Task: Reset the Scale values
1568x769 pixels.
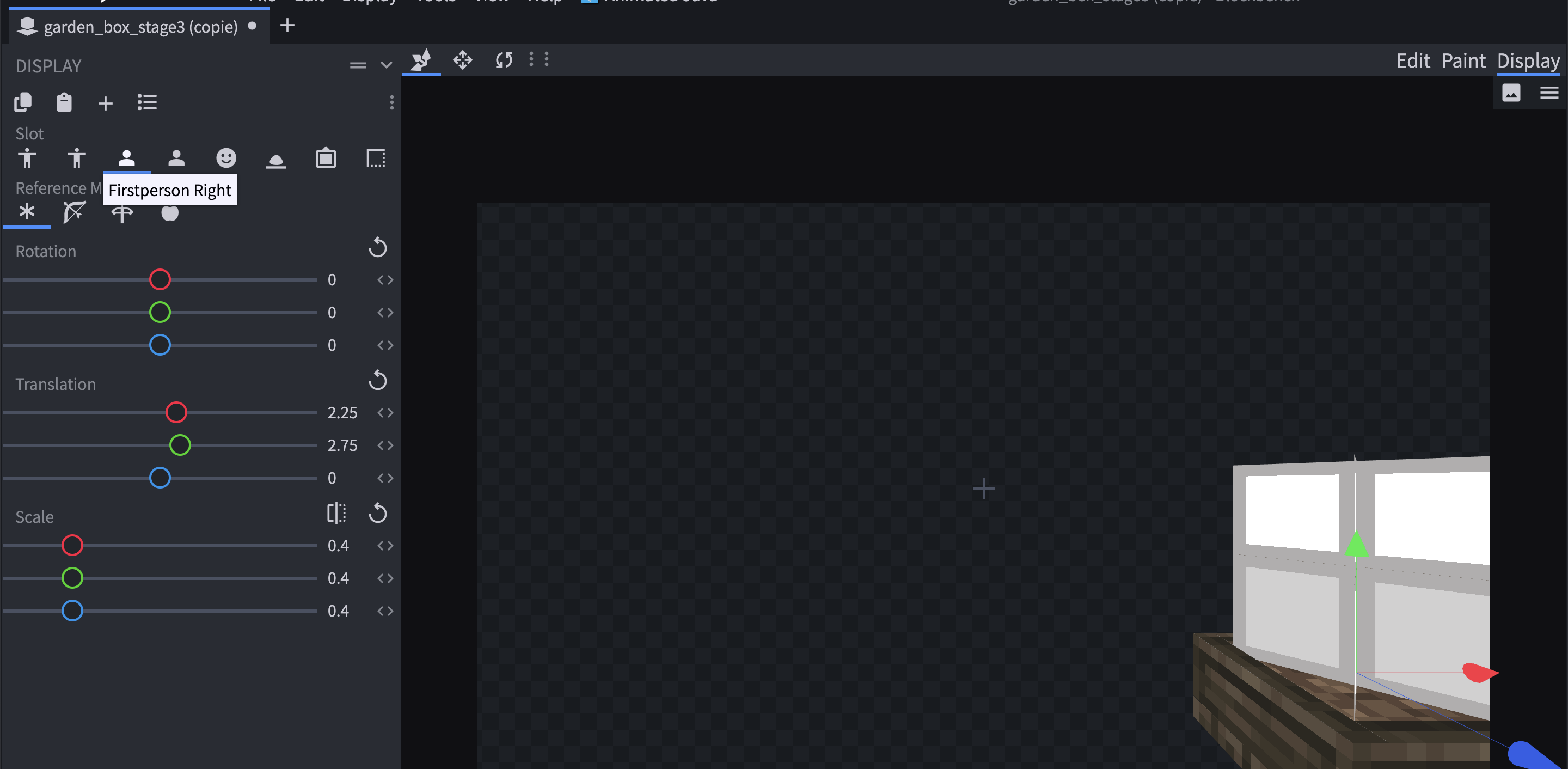Action: 378,513
